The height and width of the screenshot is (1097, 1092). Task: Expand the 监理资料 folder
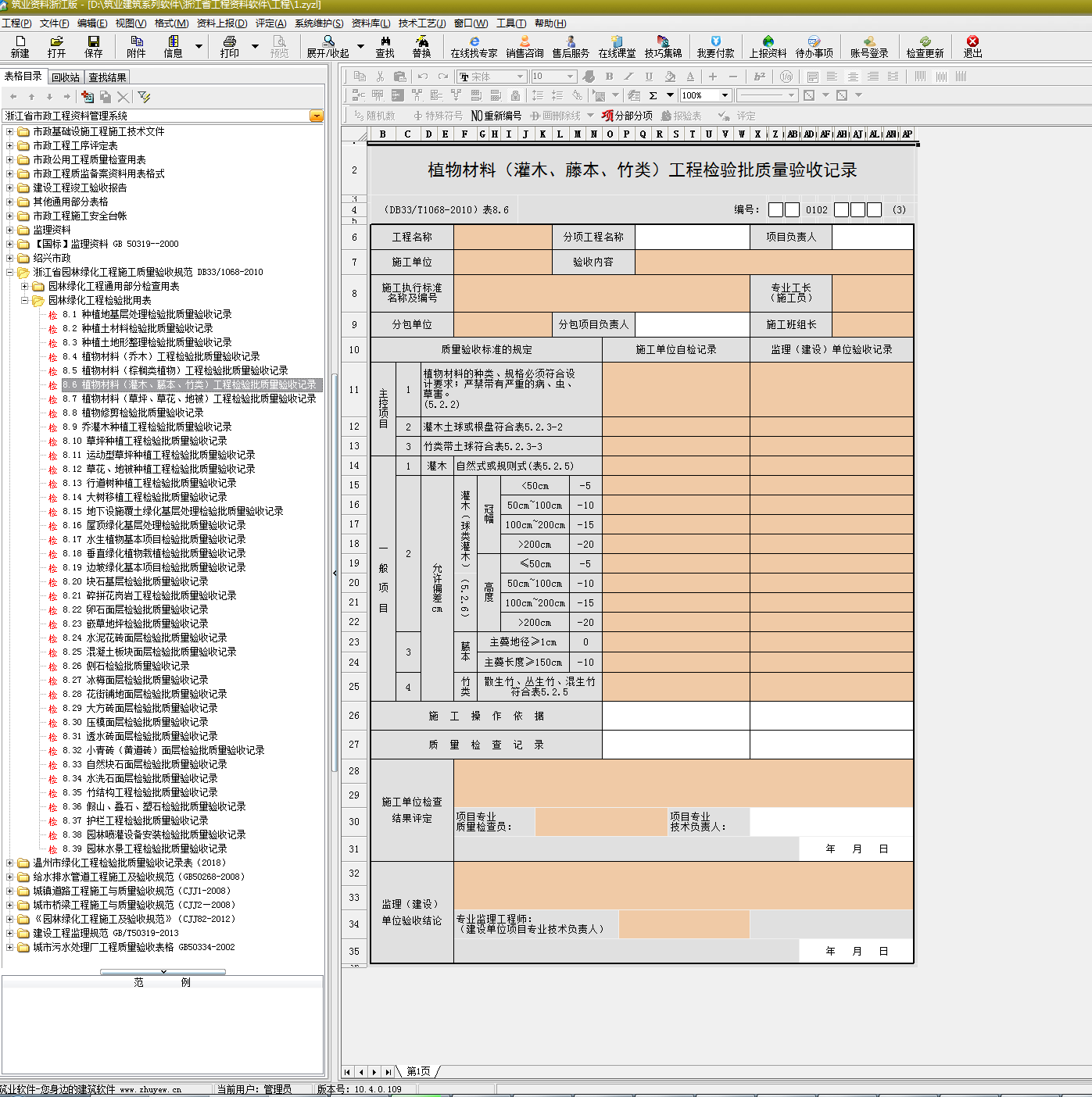(x=10, y=230)
